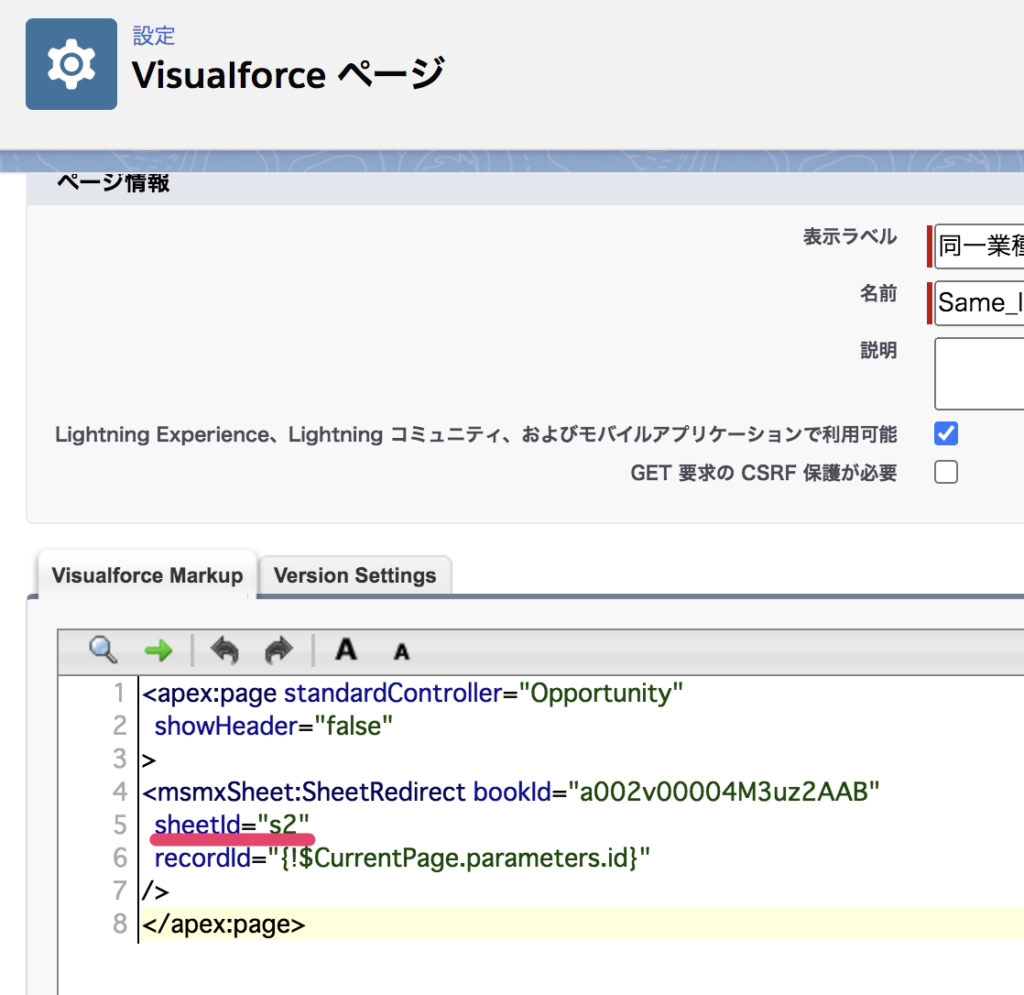The image size is (1024, 995).
Task: Toggle the Lightning Experience availability checkbox
Action: tap(946, 434)
